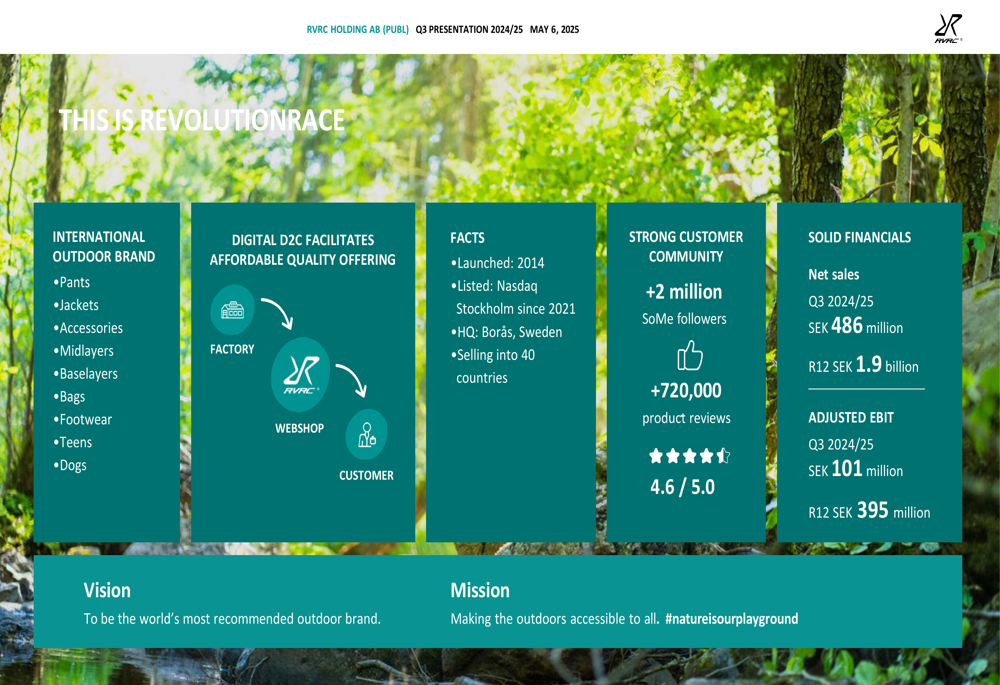Viewport: 1000px width, 685px height.
Task: Click the 'MAY 6, 2025' date
Action: [x=554, y=29]
